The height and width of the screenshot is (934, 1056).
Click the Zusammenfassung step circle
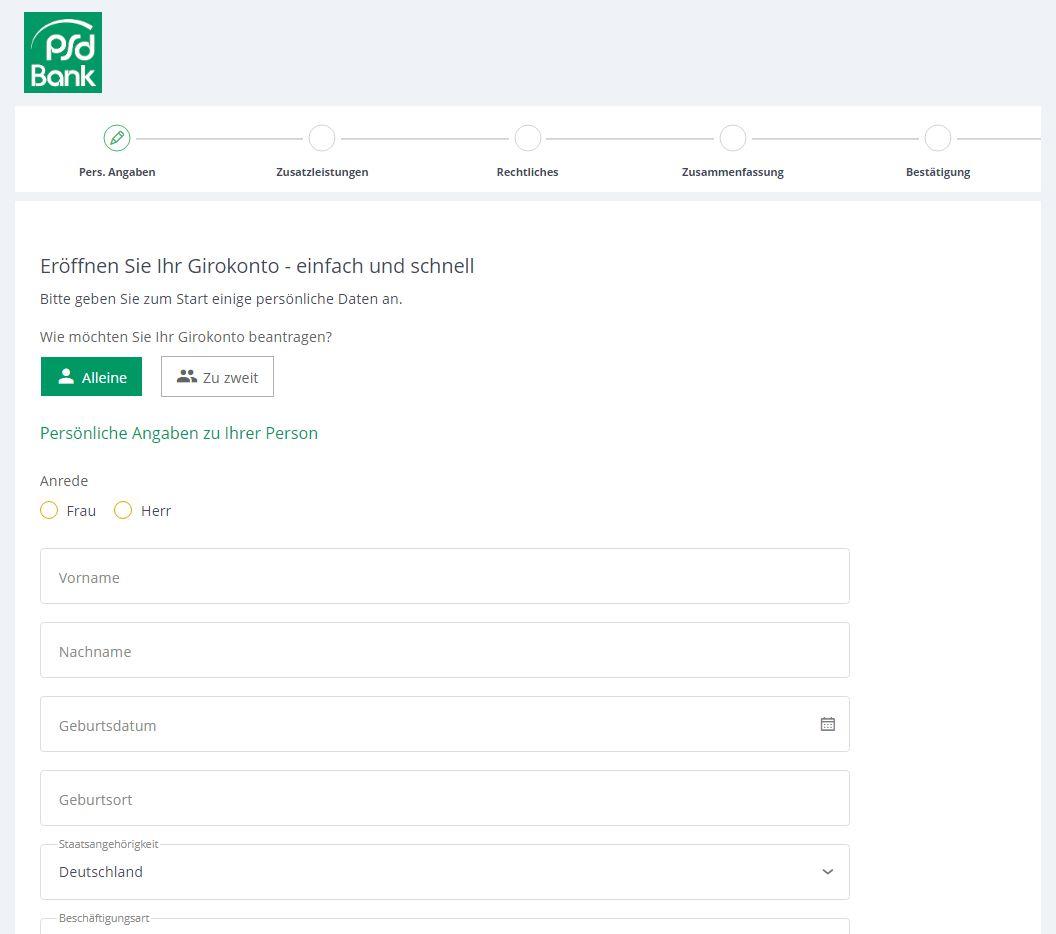(733, 138)
